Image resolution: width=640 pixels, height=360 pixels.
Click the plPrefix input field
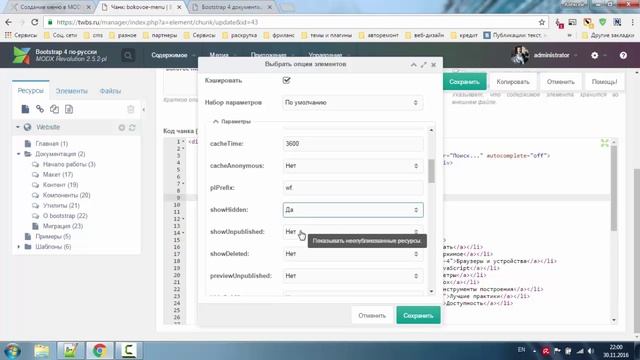352,188
